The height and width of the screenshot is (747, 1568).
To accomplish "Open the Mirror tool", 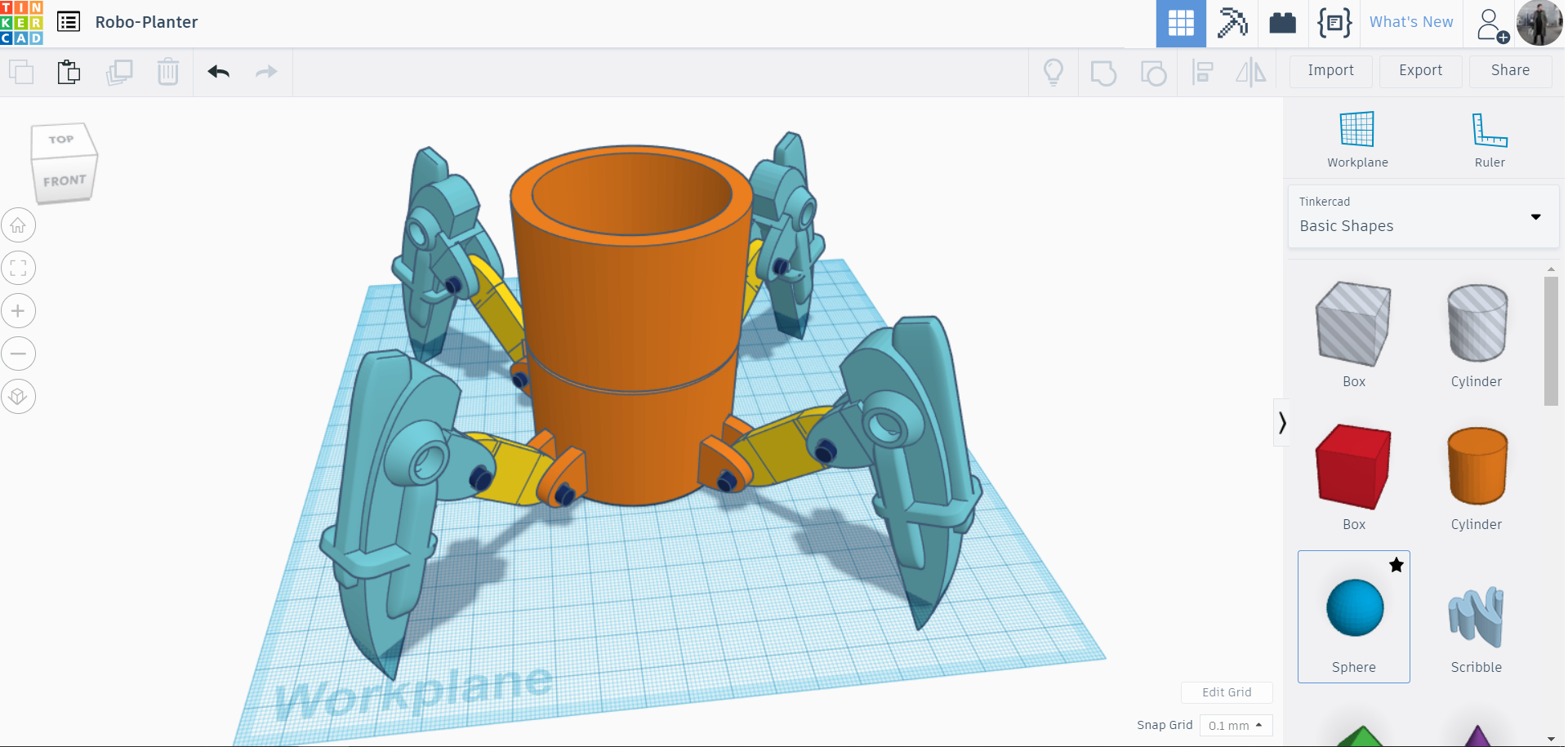I will pyautogui.click(x=1250, y=73).
